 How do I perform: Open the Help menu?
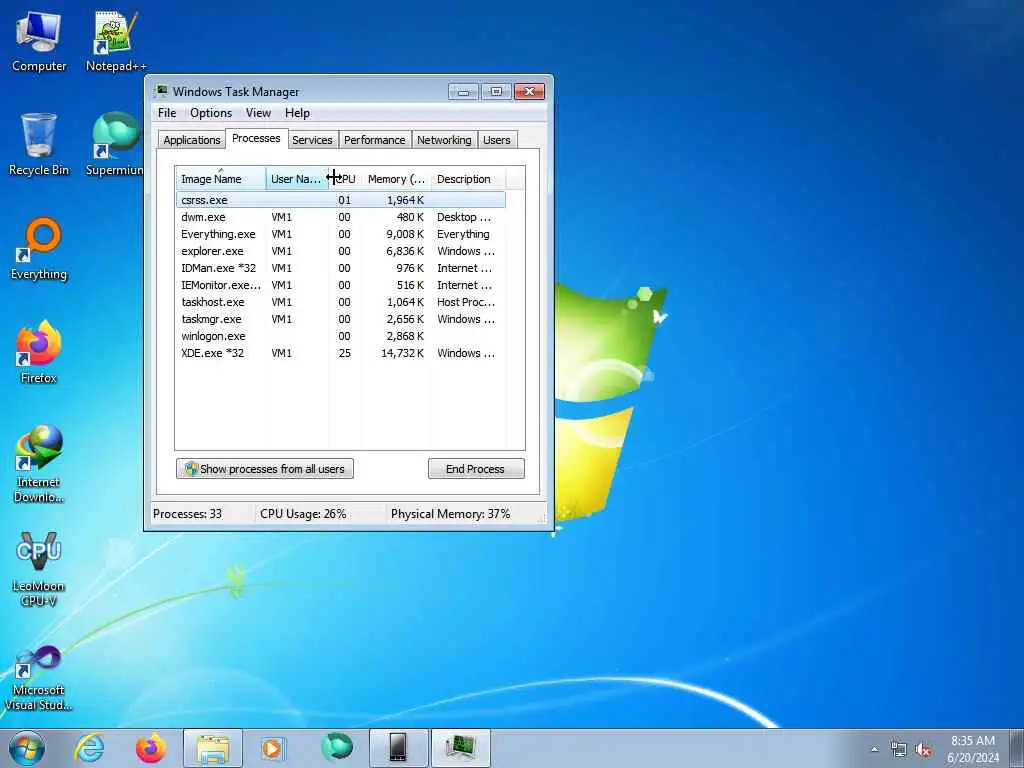coord(297,113)
